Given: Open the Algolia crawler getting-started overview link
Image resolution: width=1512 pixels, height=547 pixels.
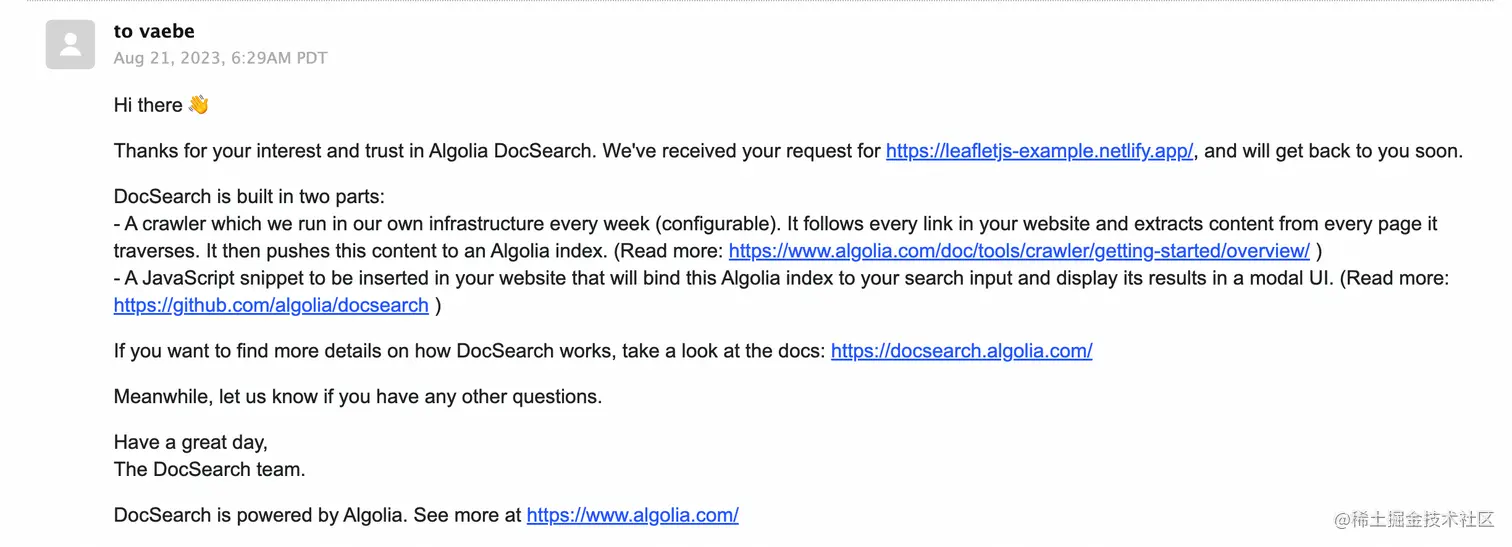Looking at the screenshot, I should (1019, 251).
